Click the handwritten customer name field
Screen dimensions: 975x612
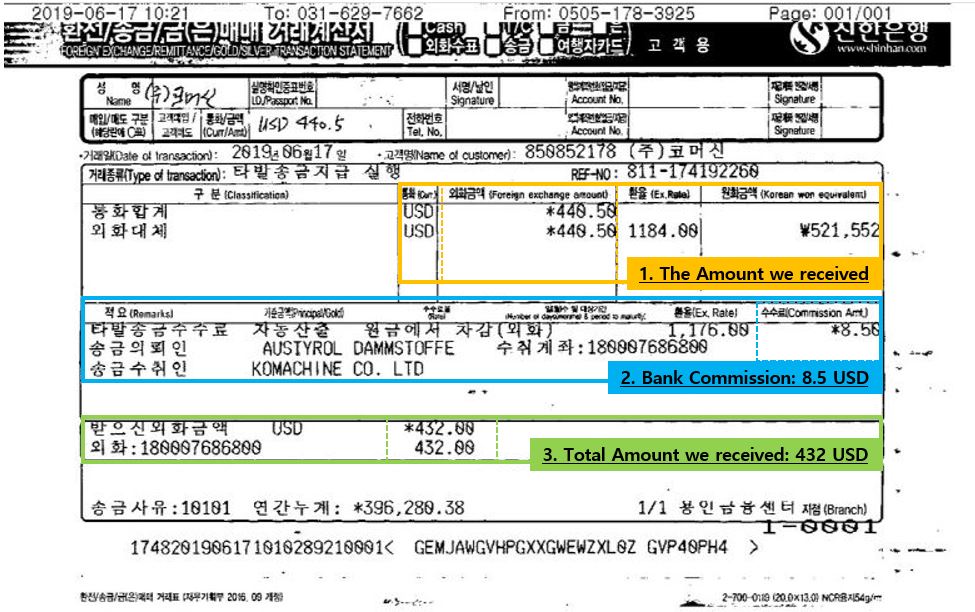click(x=180, y=95)
